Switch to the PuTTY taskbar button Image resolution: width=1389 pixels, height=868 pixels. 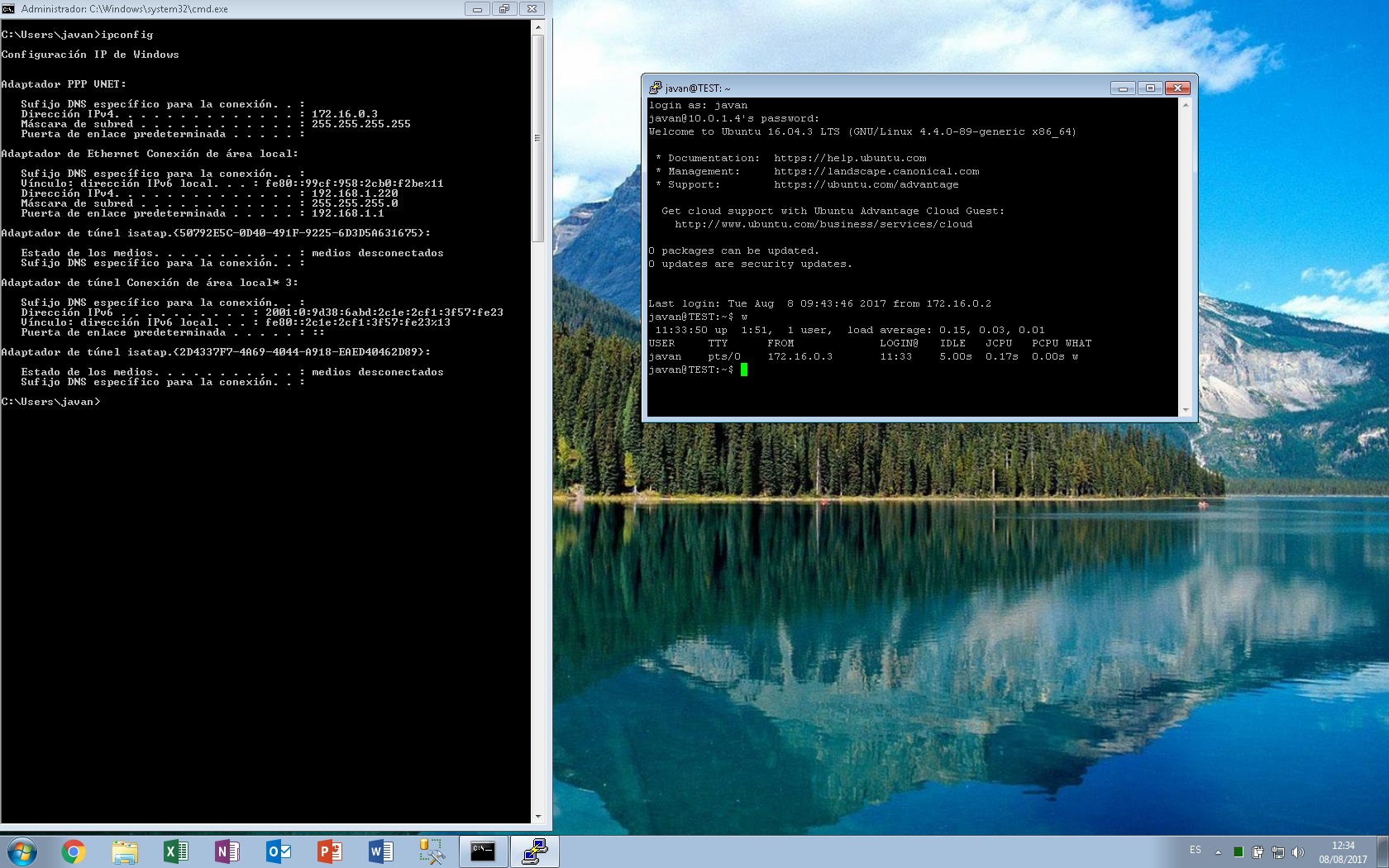pos(534,851)
